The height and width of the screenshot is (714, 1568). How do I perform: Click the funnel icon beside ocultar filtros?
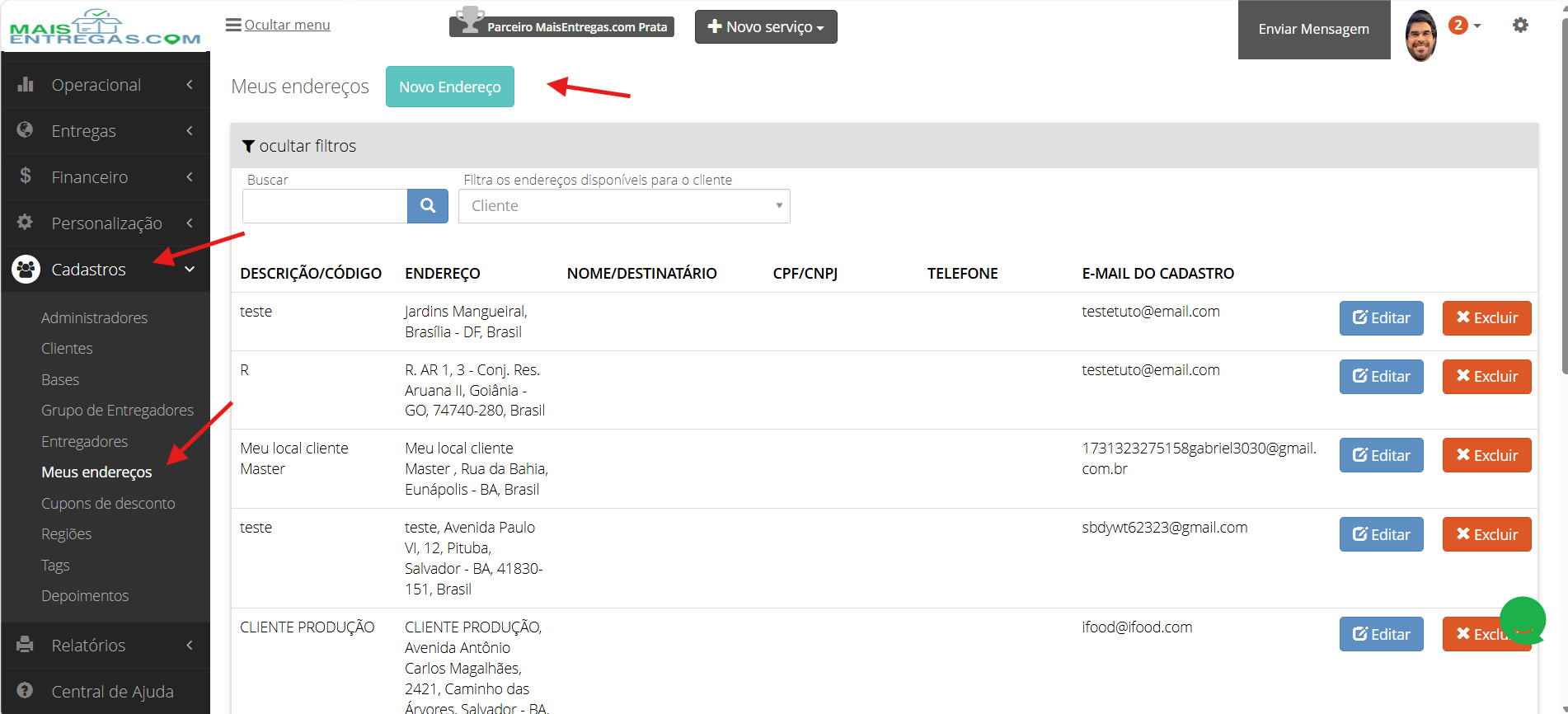pyautogui.click(x=248, y=146)
